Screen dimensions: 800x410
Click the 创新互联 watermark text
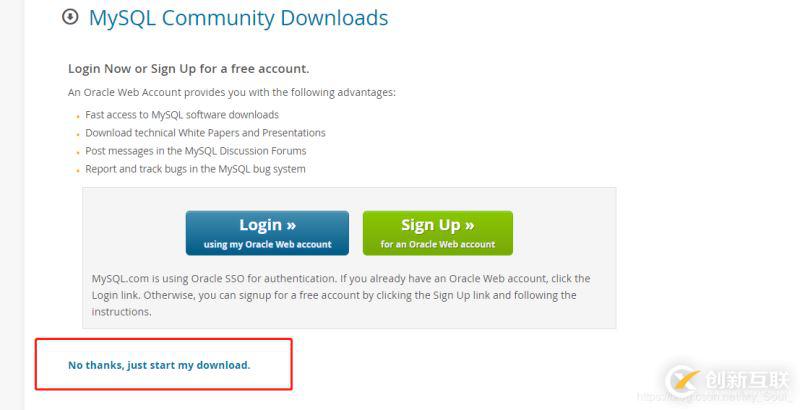coord(747,380)
